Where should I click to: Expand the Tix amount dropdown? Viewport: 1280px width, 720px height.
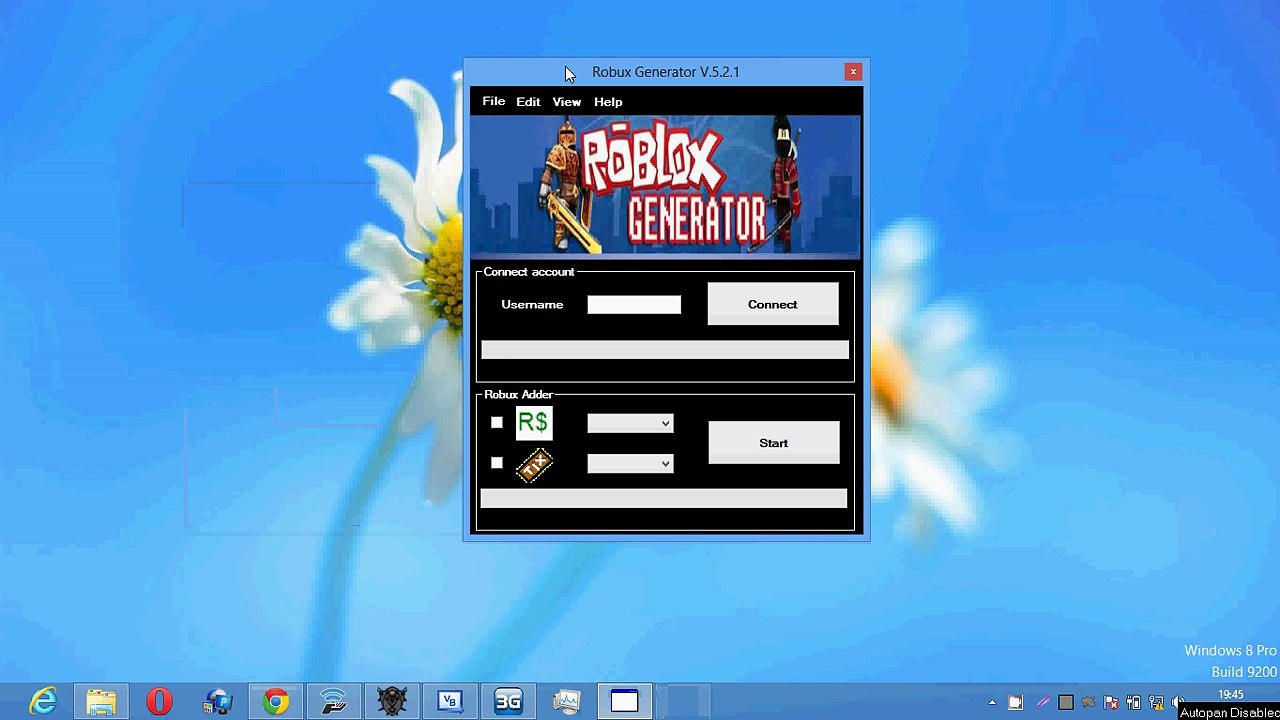coord(630,464)
